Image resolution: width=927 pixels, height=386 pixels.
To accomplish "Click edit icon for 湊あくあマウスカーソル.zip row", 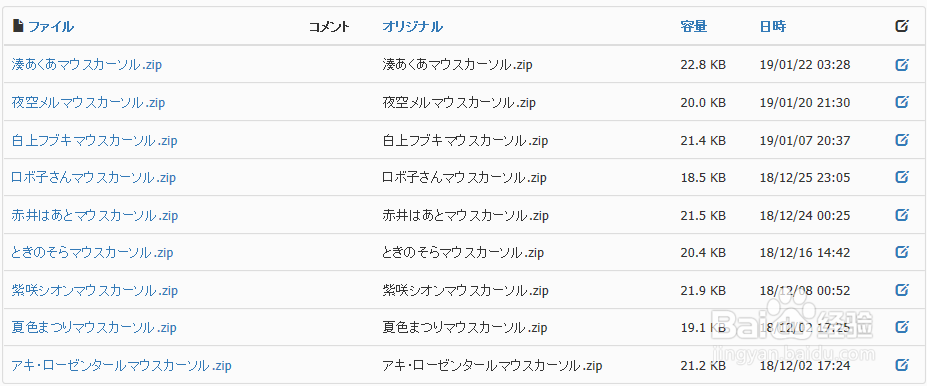I will 902,64.
